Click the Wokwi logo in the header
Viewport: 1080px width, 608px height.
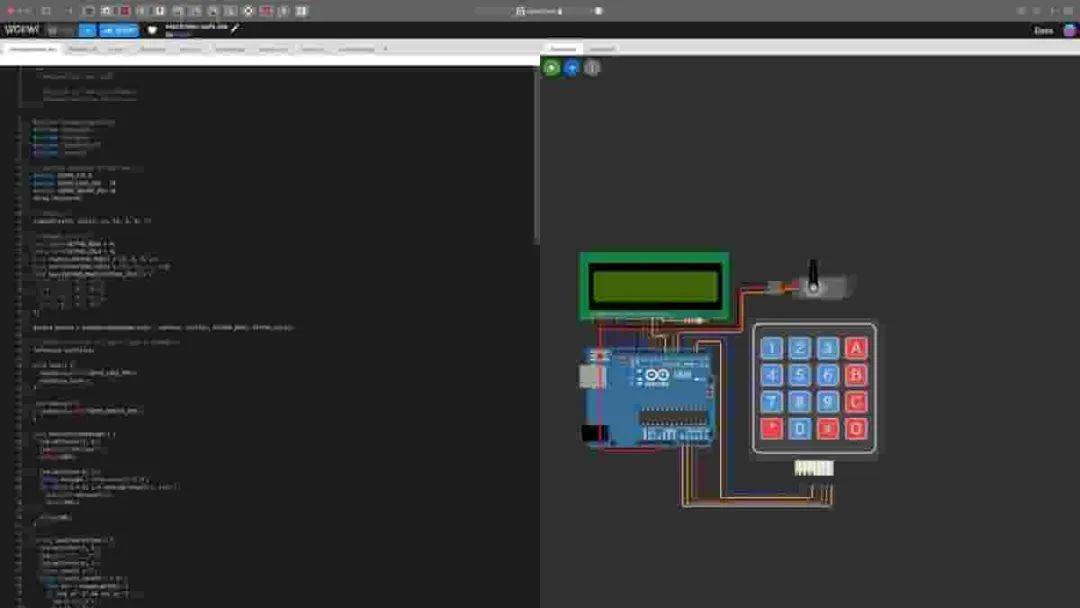pos(24,30)
